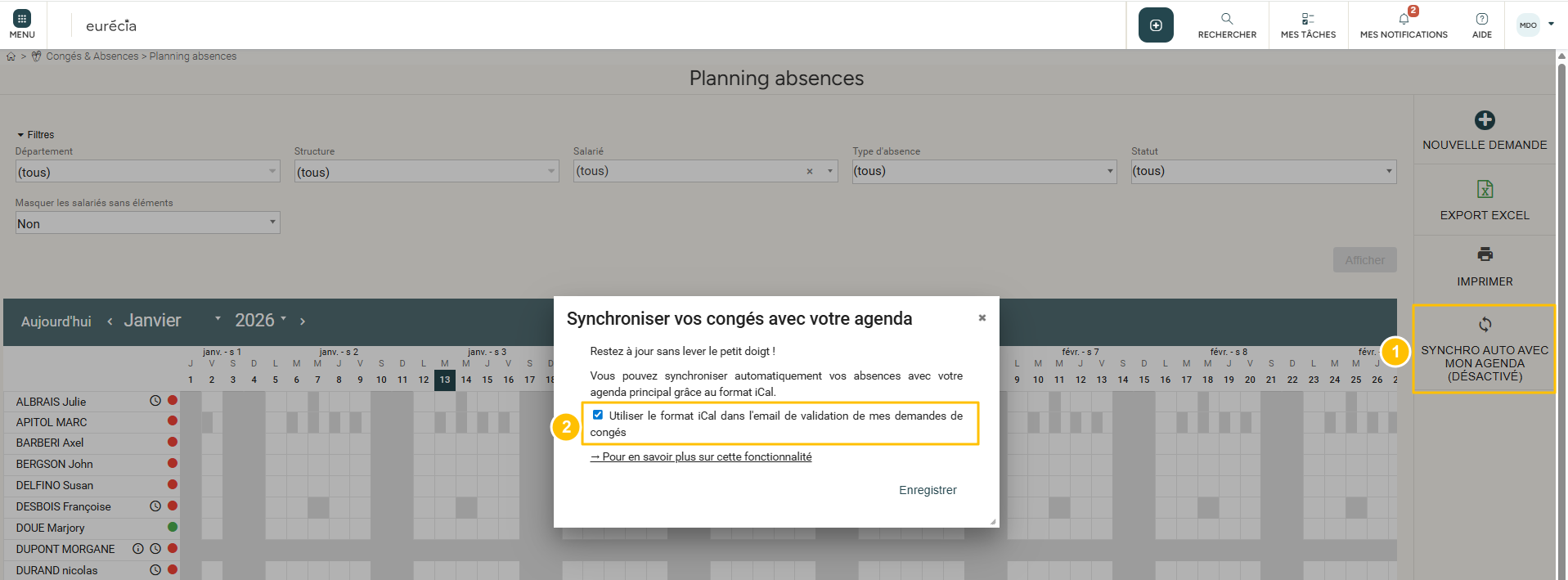
Task: Open the Département dropdown
Action: point(147,172)
